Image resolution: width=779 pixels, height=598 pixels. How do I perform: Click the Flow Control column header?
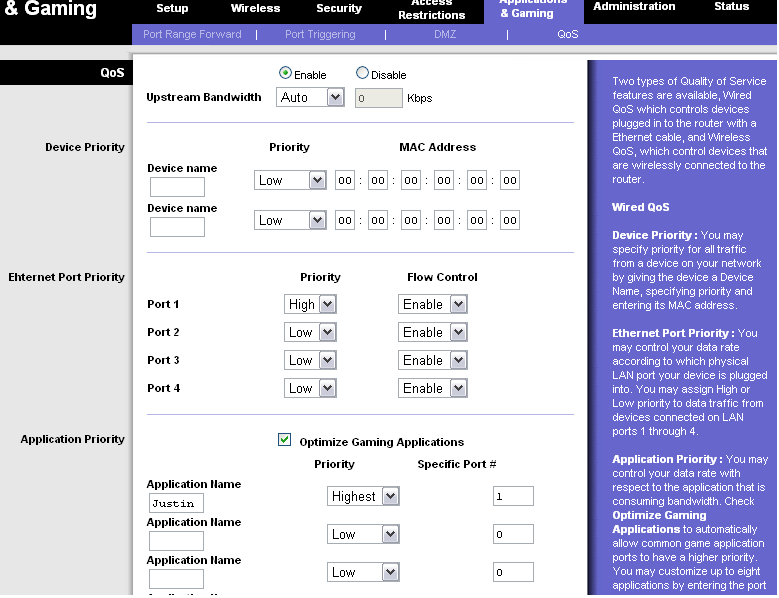pos(442,277)
